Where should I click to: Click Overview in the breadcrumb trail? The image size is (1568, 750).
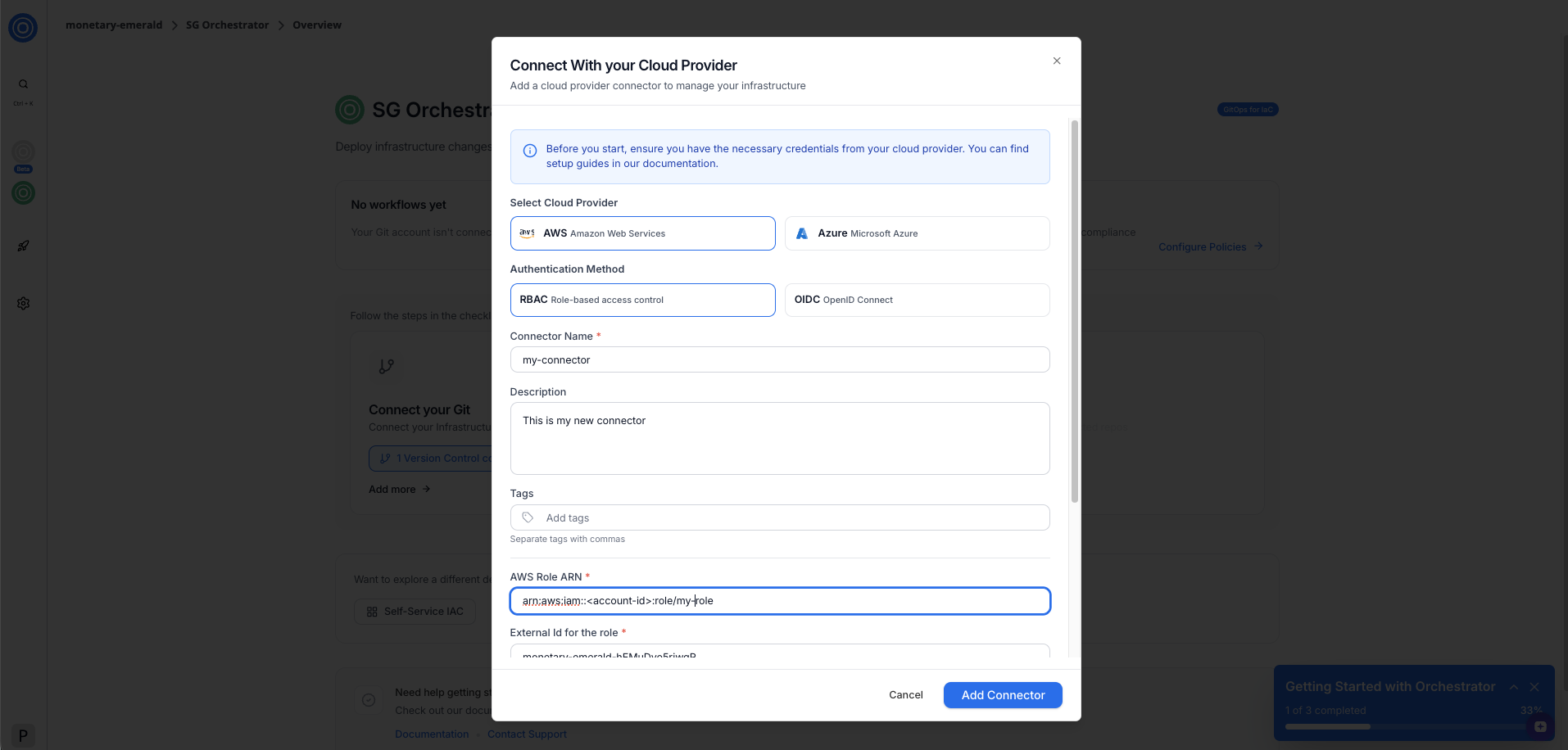tap(316, 25)
